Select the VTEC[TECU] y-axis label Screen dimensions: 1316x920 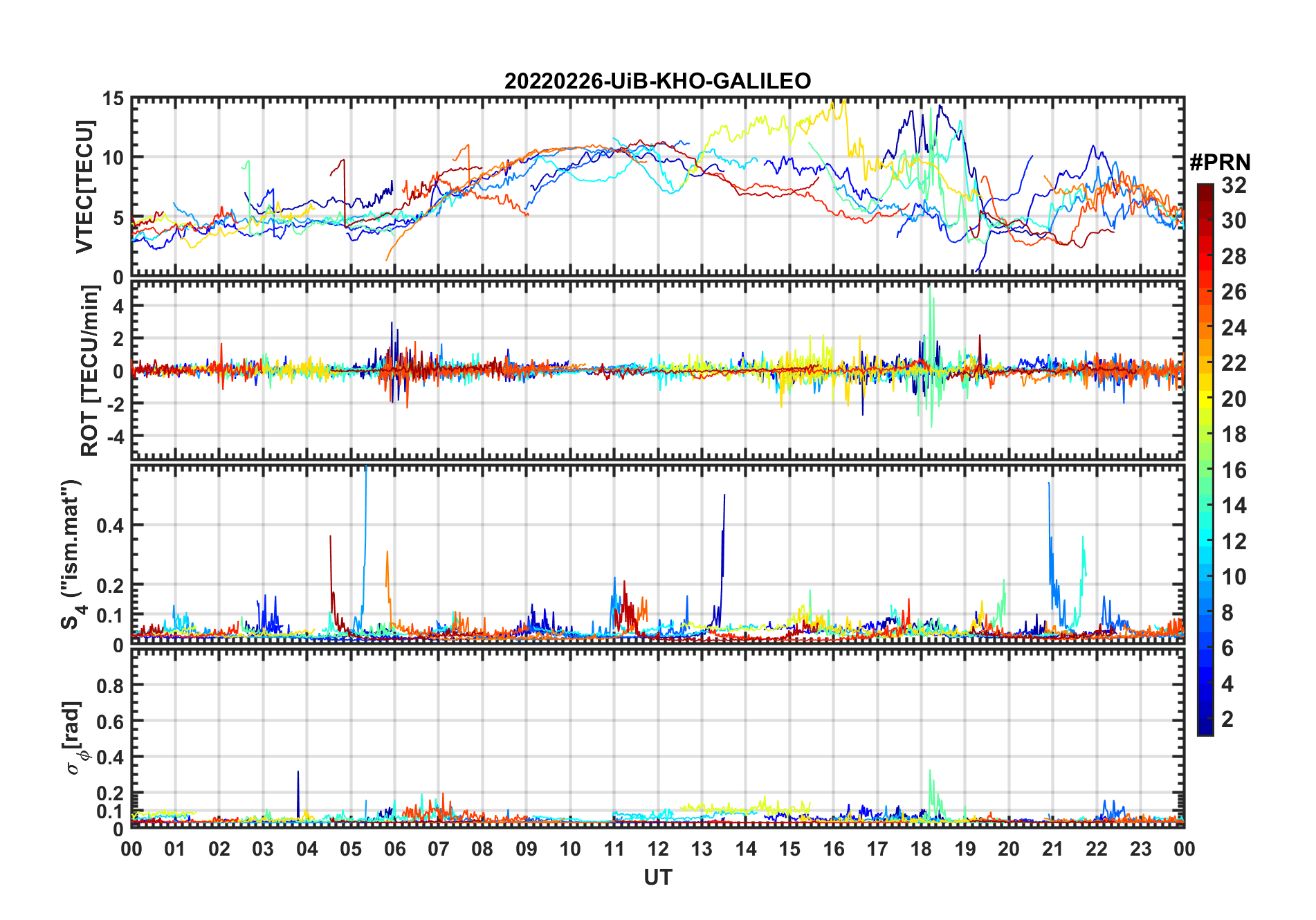pyautogui.click(x=84, y=187)
